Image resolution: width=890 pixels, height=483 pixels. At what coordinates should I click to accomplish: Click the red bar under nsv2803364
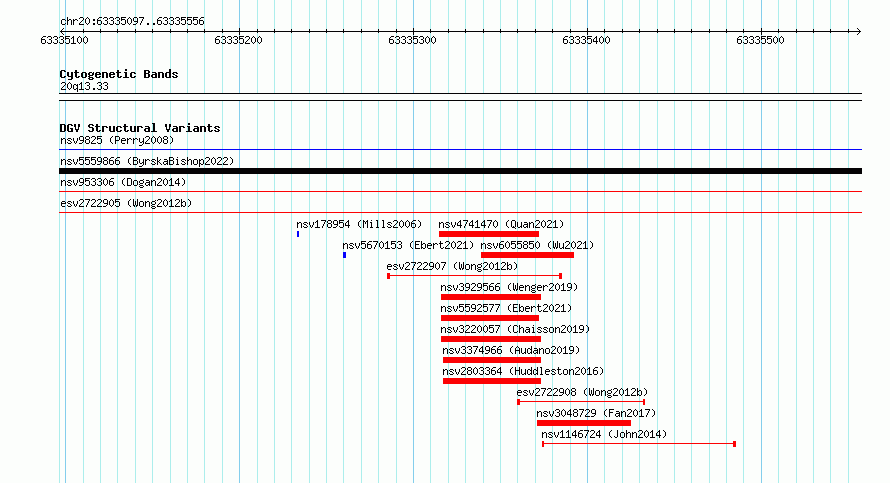tap(492, 381)
